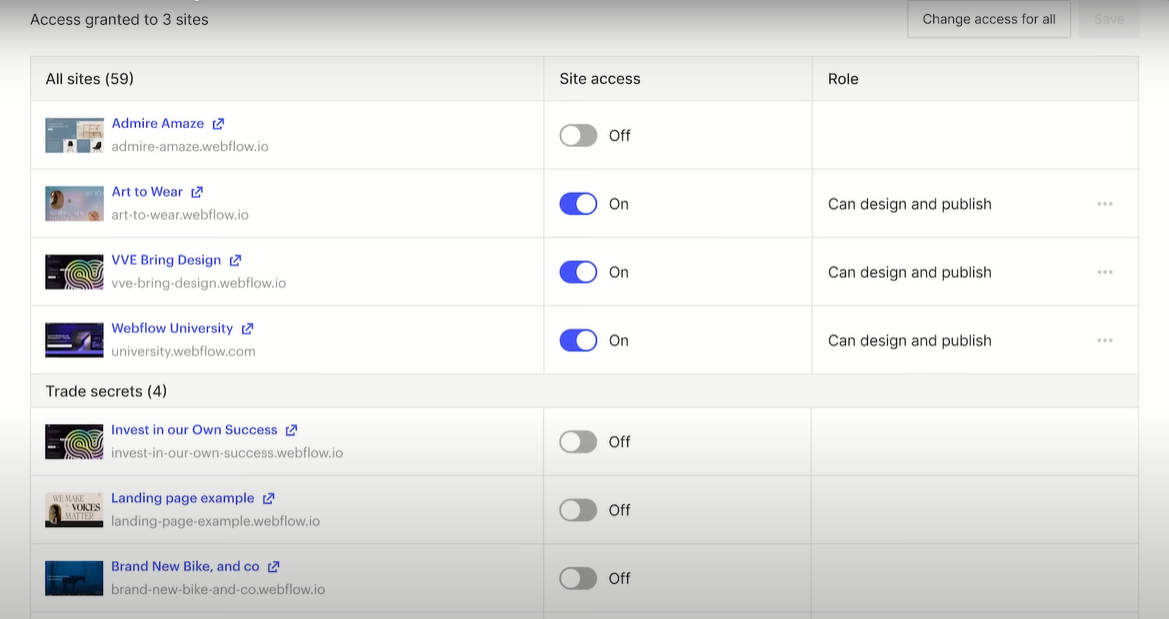Click 'vve-bring-design.webflow.io' URL text

[x=198, y=283]
